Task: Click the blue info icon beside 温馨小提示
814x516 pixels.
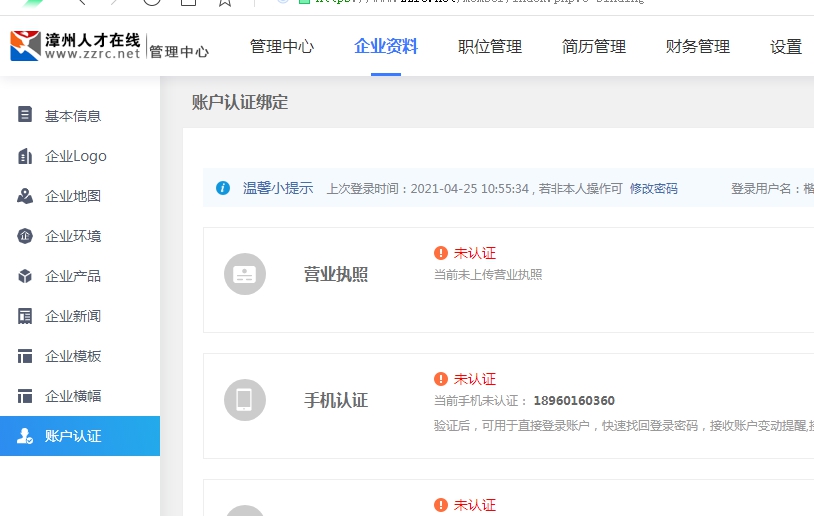Action: [223, 188]
